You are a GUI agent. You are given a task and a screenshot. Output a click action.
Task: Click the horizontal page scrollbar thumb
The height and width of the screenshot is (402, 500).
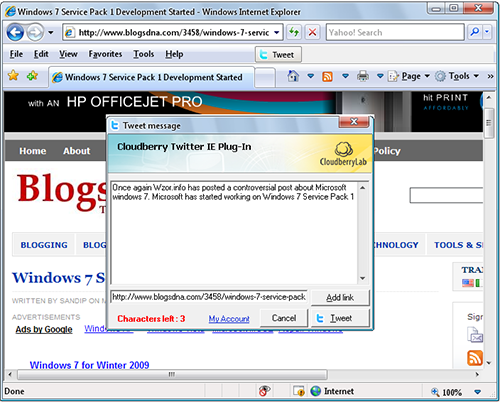(172, 374)
